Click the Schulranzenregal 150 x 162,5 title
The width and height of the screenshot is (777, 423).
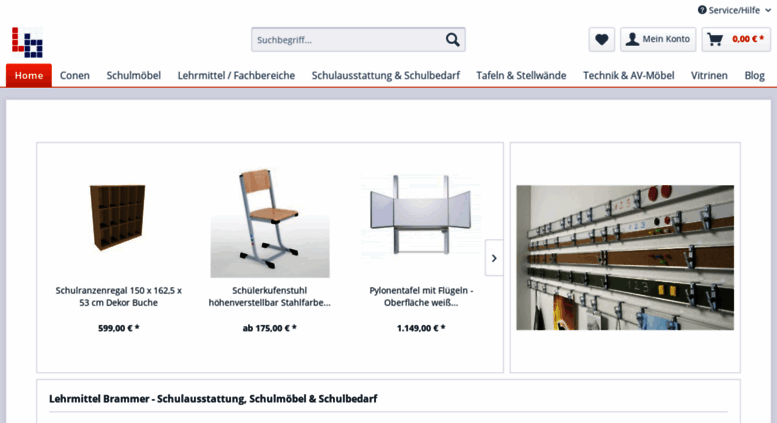click(118, 296)
